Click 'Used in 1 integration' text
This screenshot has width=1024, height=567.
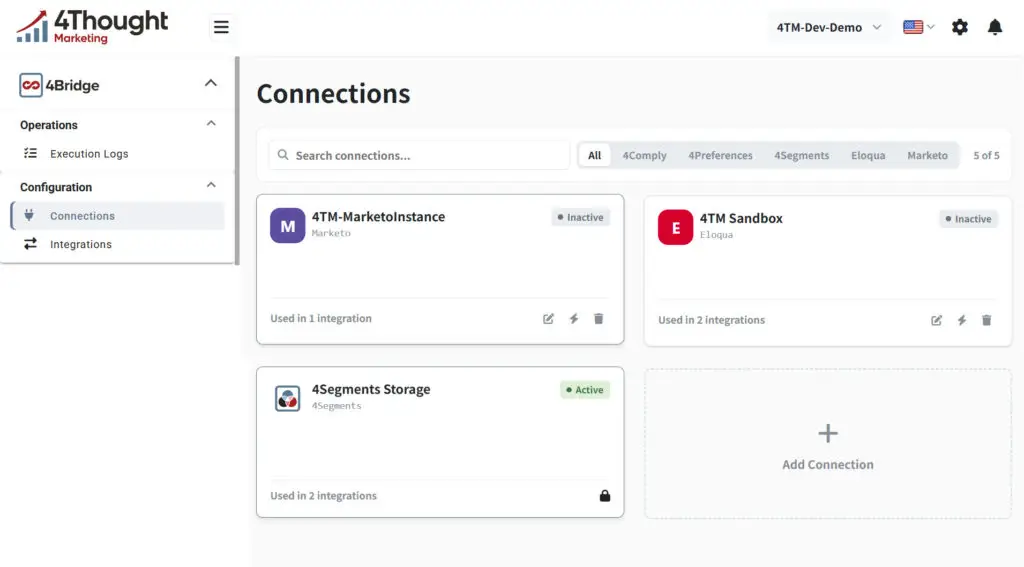coord(321,319)
